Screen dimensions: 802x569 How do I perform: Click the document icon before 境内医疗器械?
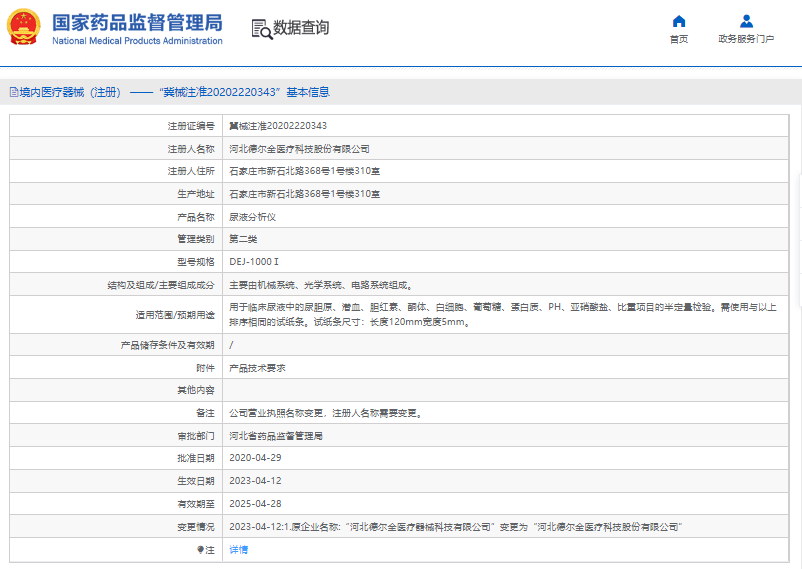pos(12,92)
